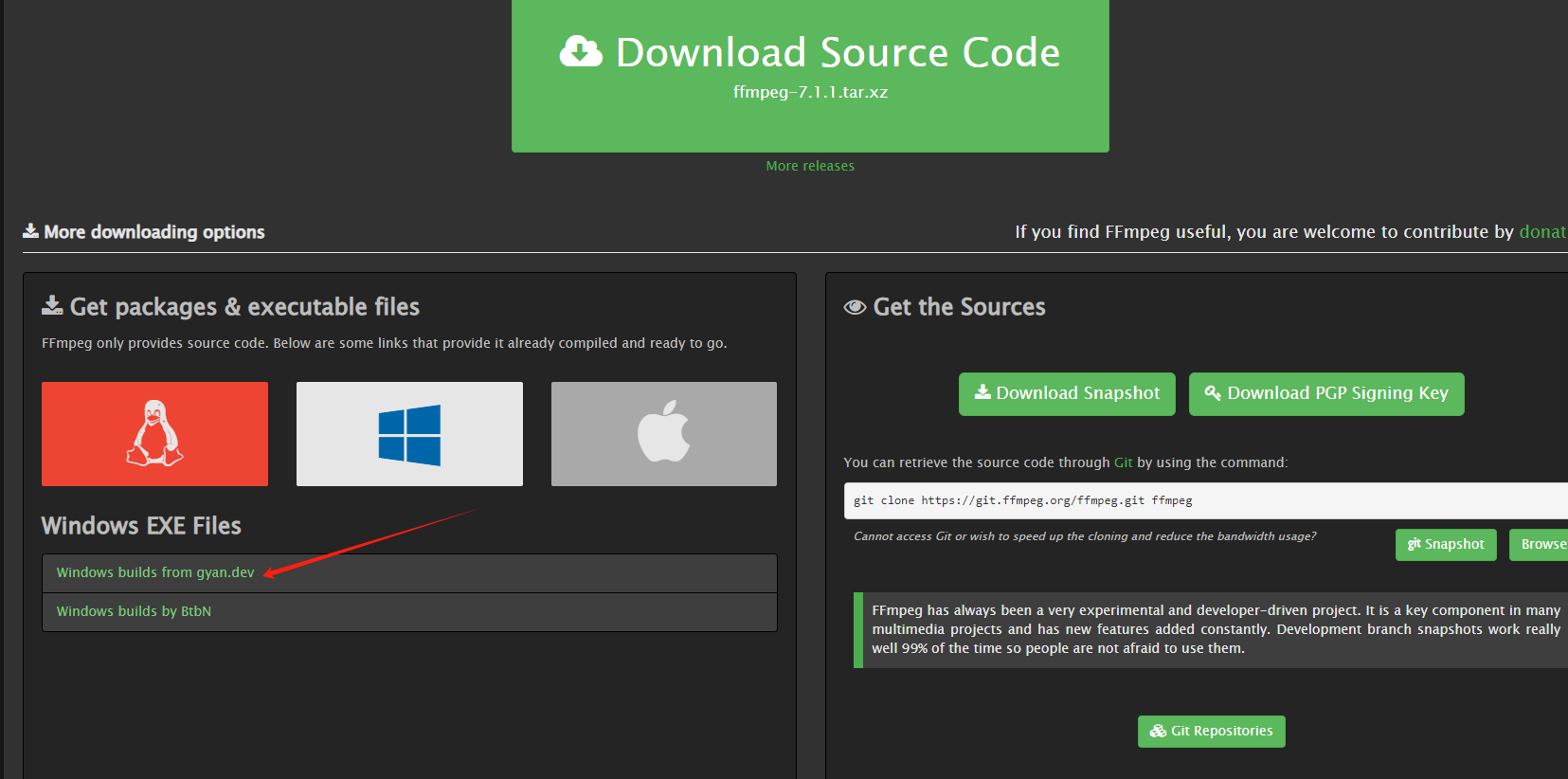Screen dimensions: 1568x779
Task: Click the key icon on the PGP button
Action: tap(1213, 392)
